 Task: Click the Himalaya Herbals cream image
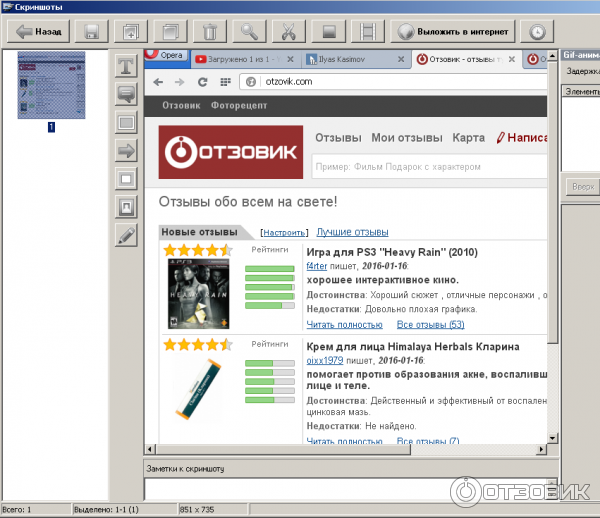point(198,389)
